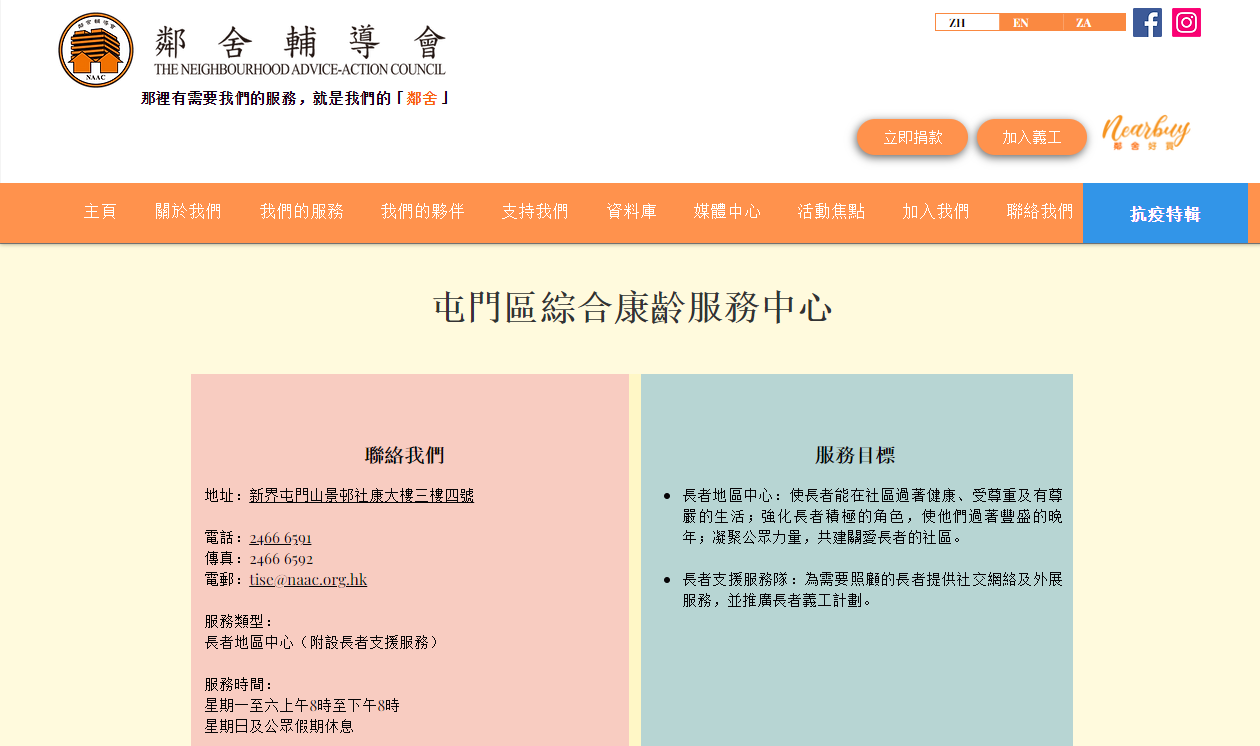The width and height of the screenshot is (1260, 746).
Task: Go to 主頁 in navigation bar
Action: [x=100, y=212]
